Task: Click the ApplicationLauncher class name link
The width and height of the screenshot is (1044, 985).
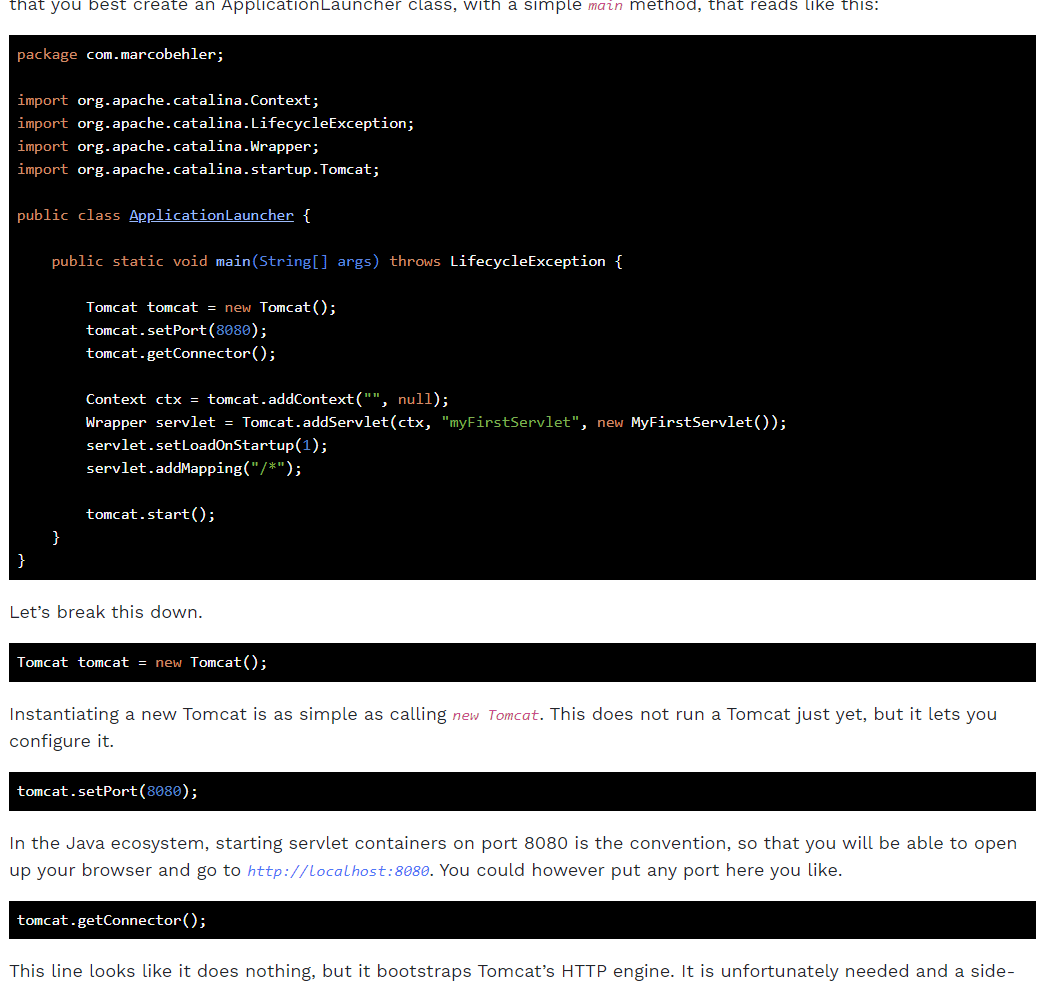Action: (x=211, y=215)
